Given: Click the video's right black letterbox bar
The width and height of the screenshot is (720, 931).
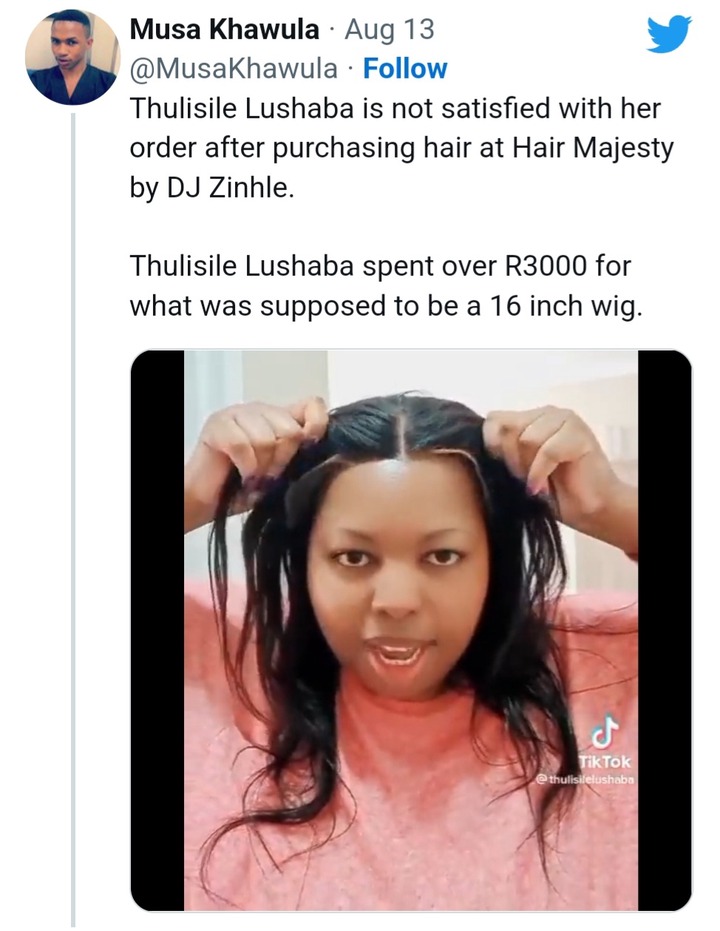Looking at the screenshot, I should point(665,630).
